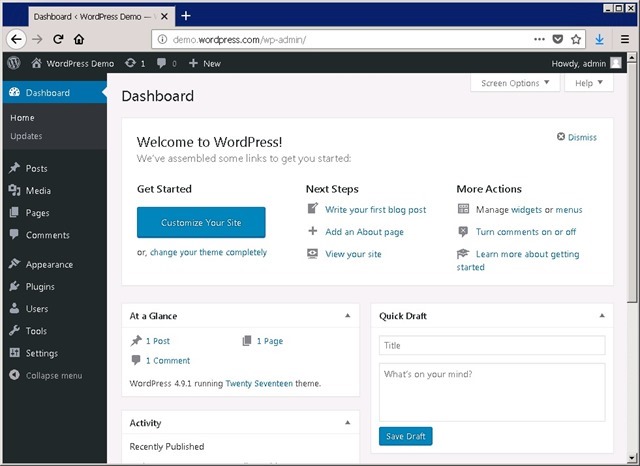Image resolution: width=640 pixels, height=466 pixels.
Task: Click the browser home icon
Action: pyautogui.click(x=79, y=39)
